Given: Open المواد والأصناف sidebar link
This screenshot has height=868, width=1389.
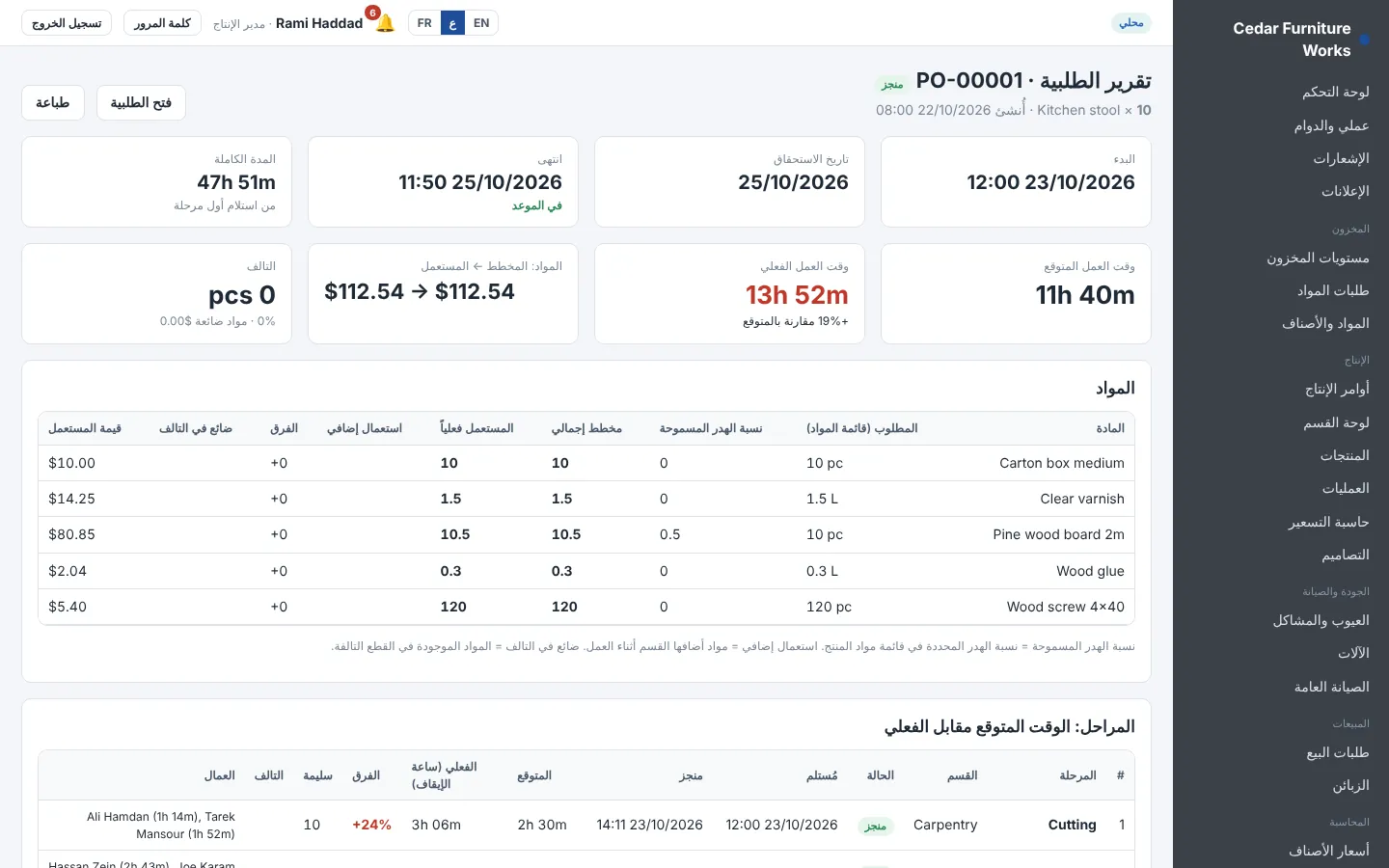Looking at the screenshot, I should coord(1325,323).
